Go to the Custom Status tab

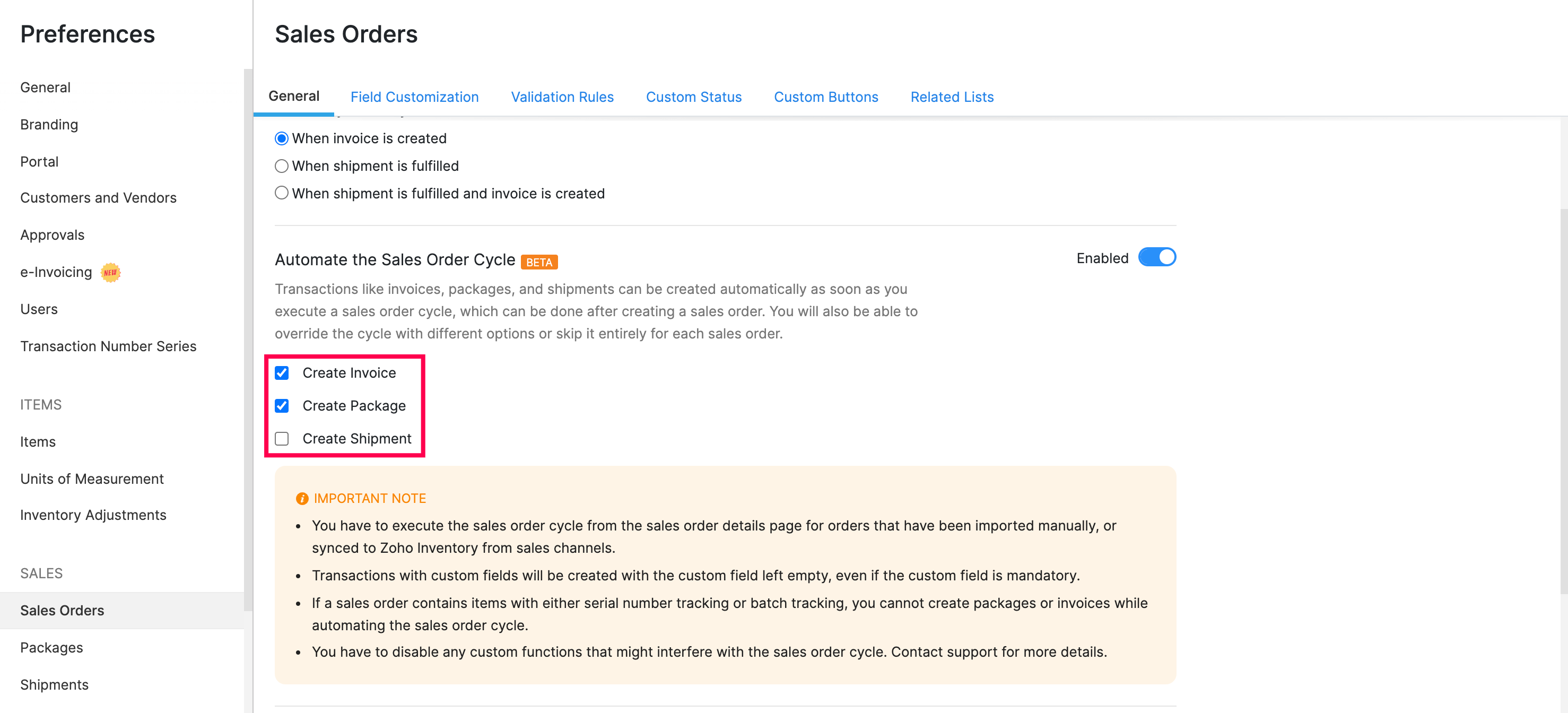click(693, 97)
